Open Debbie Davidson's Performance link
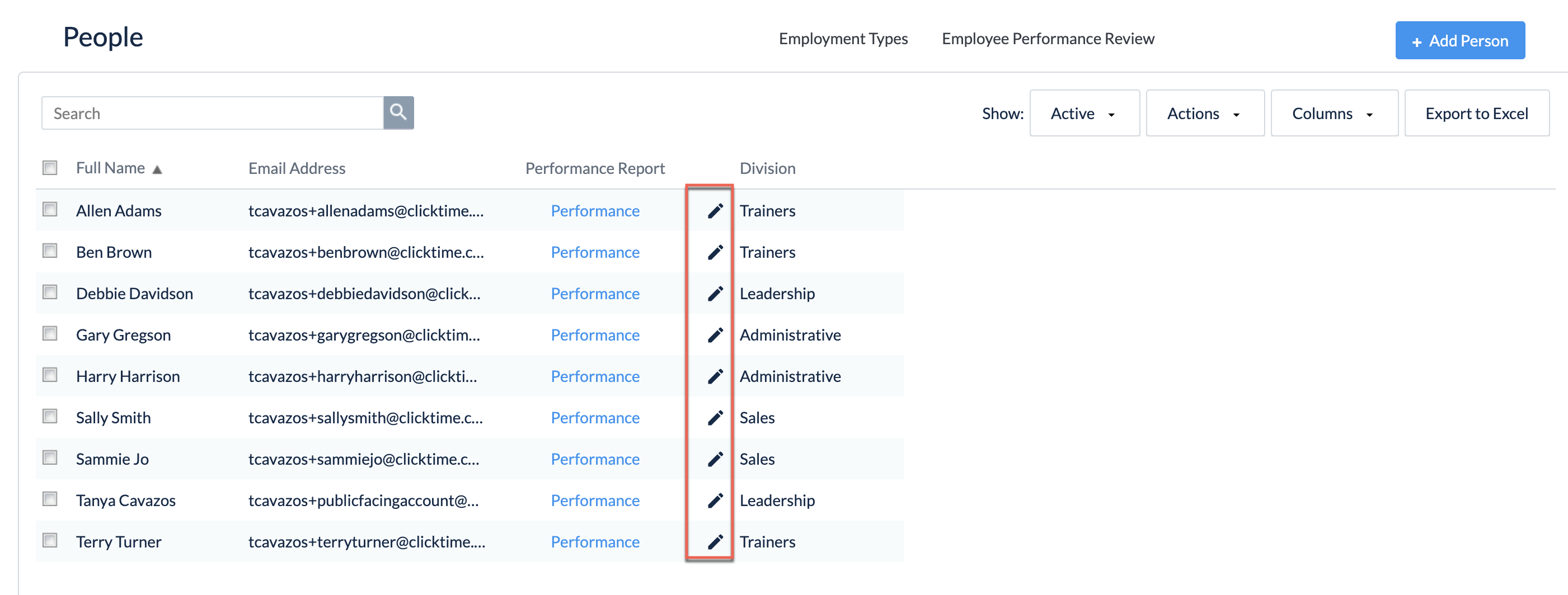The image size is (1568, 595). tap(595, 294)
